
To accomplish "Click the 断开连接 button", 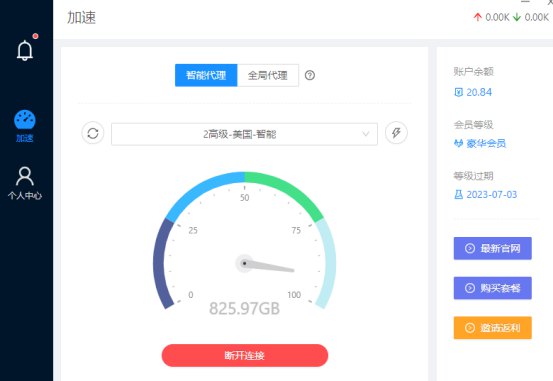I will coord(245,355).
